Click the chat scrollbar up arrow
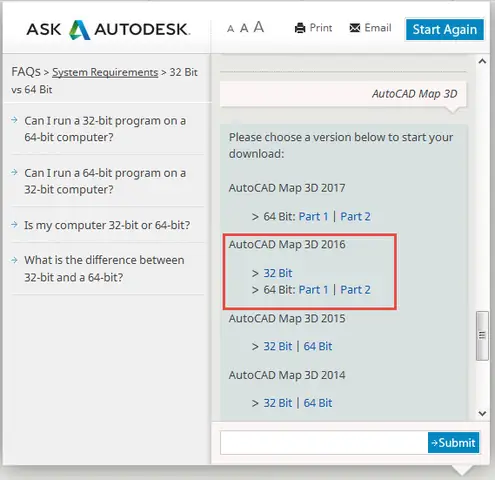Image resolution: width=495 pixels, height=480 pixels. pos(482,61)
